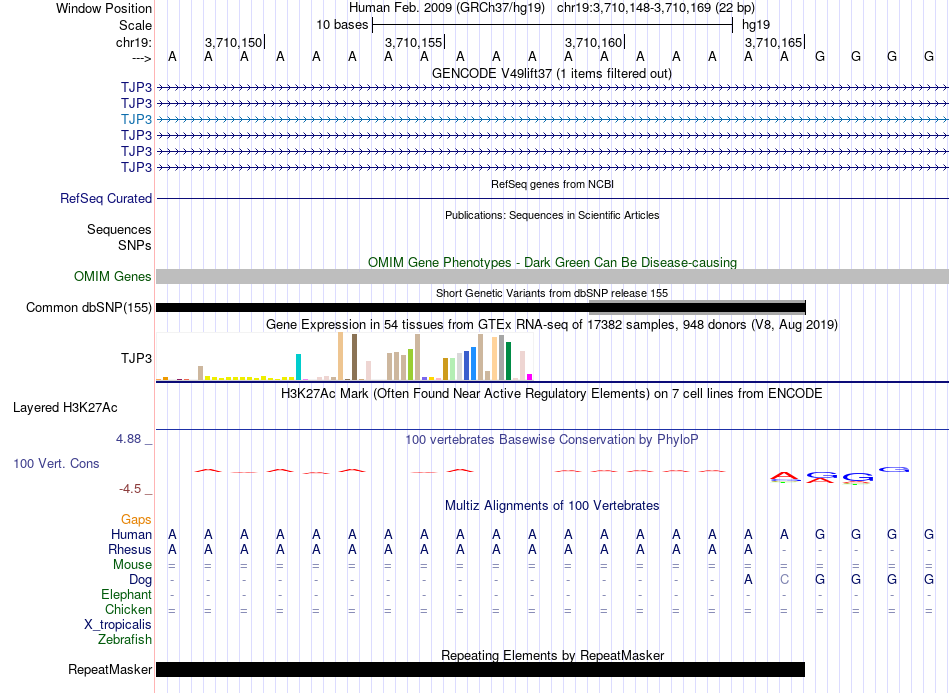Viewport: 950px width, 693px height.
Task: Click the H3K27Ac Mark track title
Action: [552, 394]
